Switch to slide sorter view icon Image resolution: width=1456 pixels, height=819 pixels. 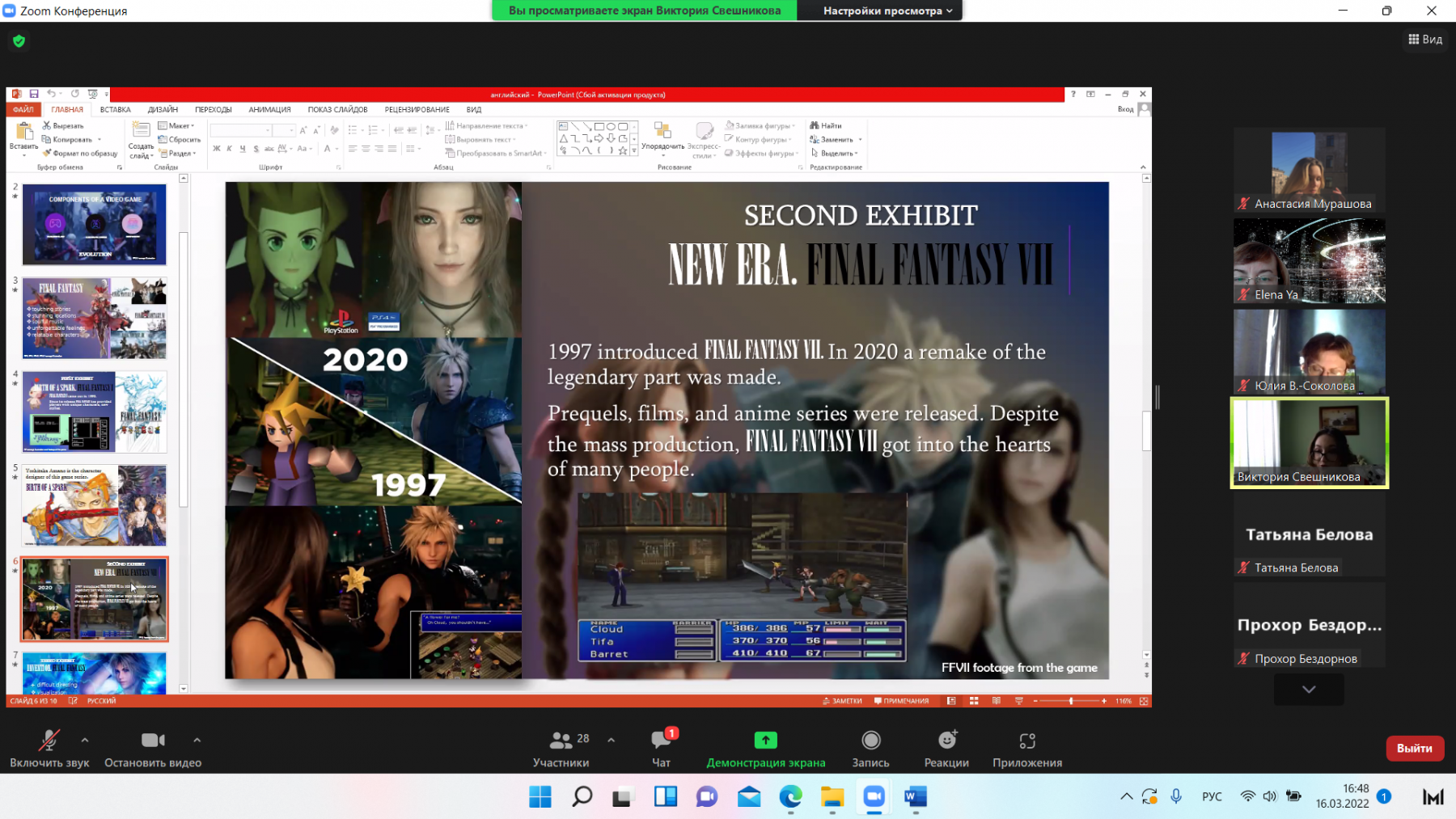click(974, 701)
